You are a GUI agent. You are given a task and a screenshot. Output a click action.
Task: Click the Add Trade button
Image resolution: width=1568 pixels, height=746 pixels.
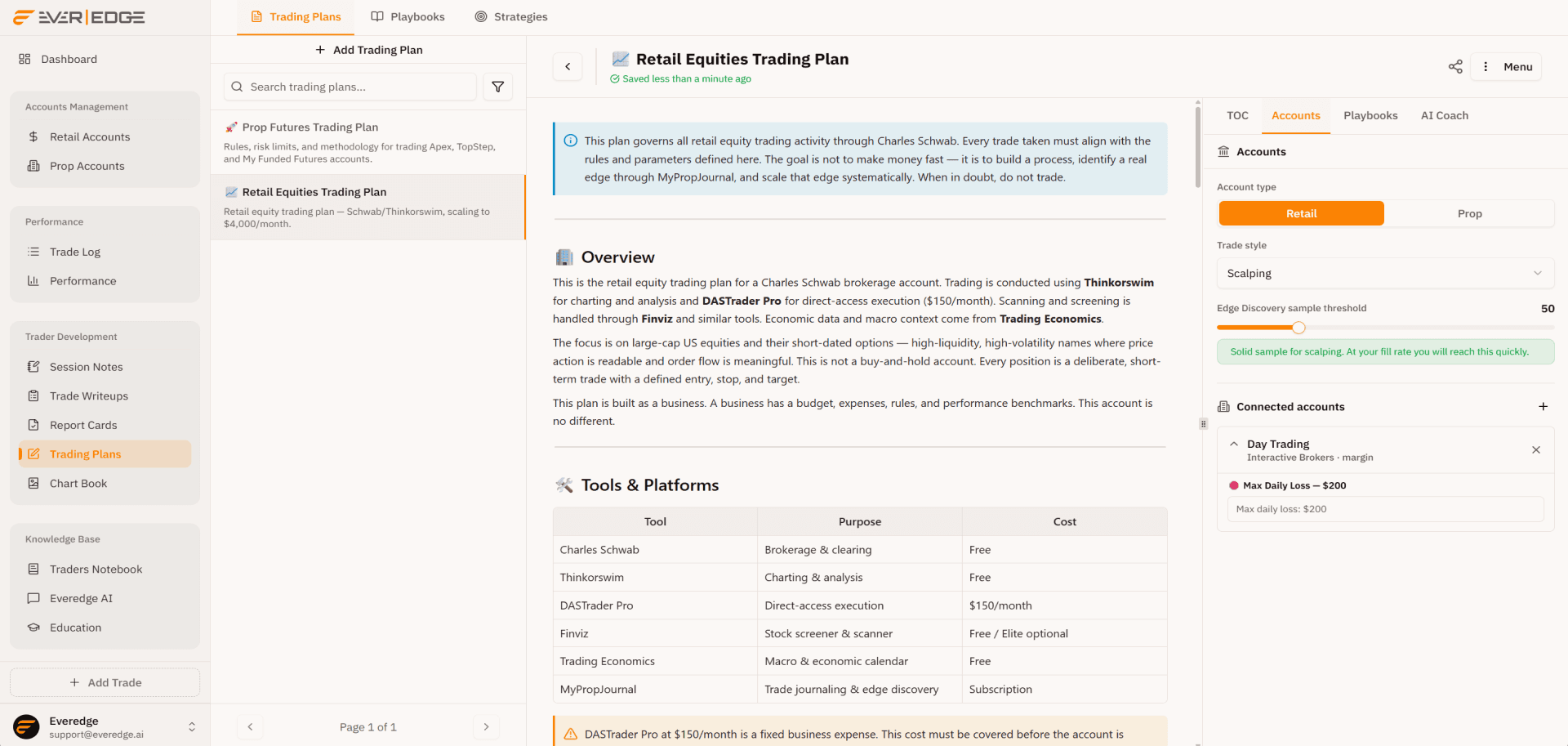click(105, 682)
